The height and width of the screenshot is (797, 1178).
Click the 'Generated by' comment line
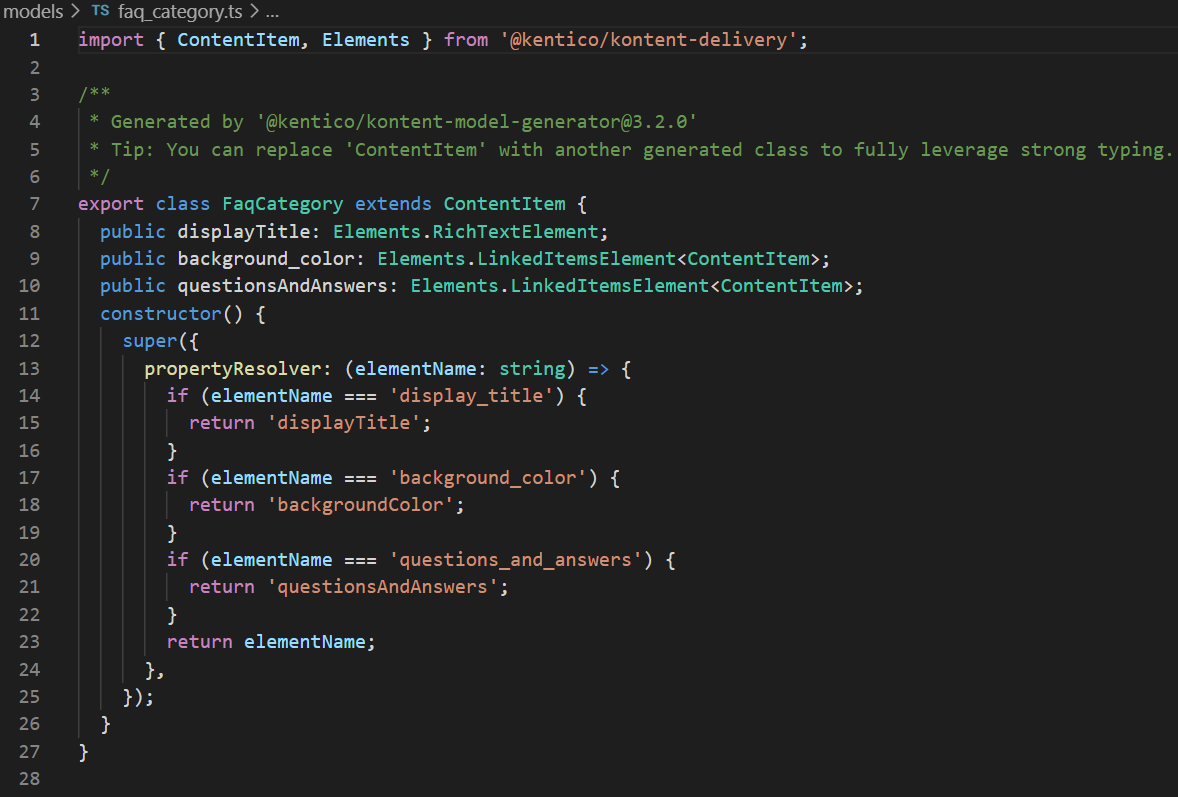click(x=393, y=122)
